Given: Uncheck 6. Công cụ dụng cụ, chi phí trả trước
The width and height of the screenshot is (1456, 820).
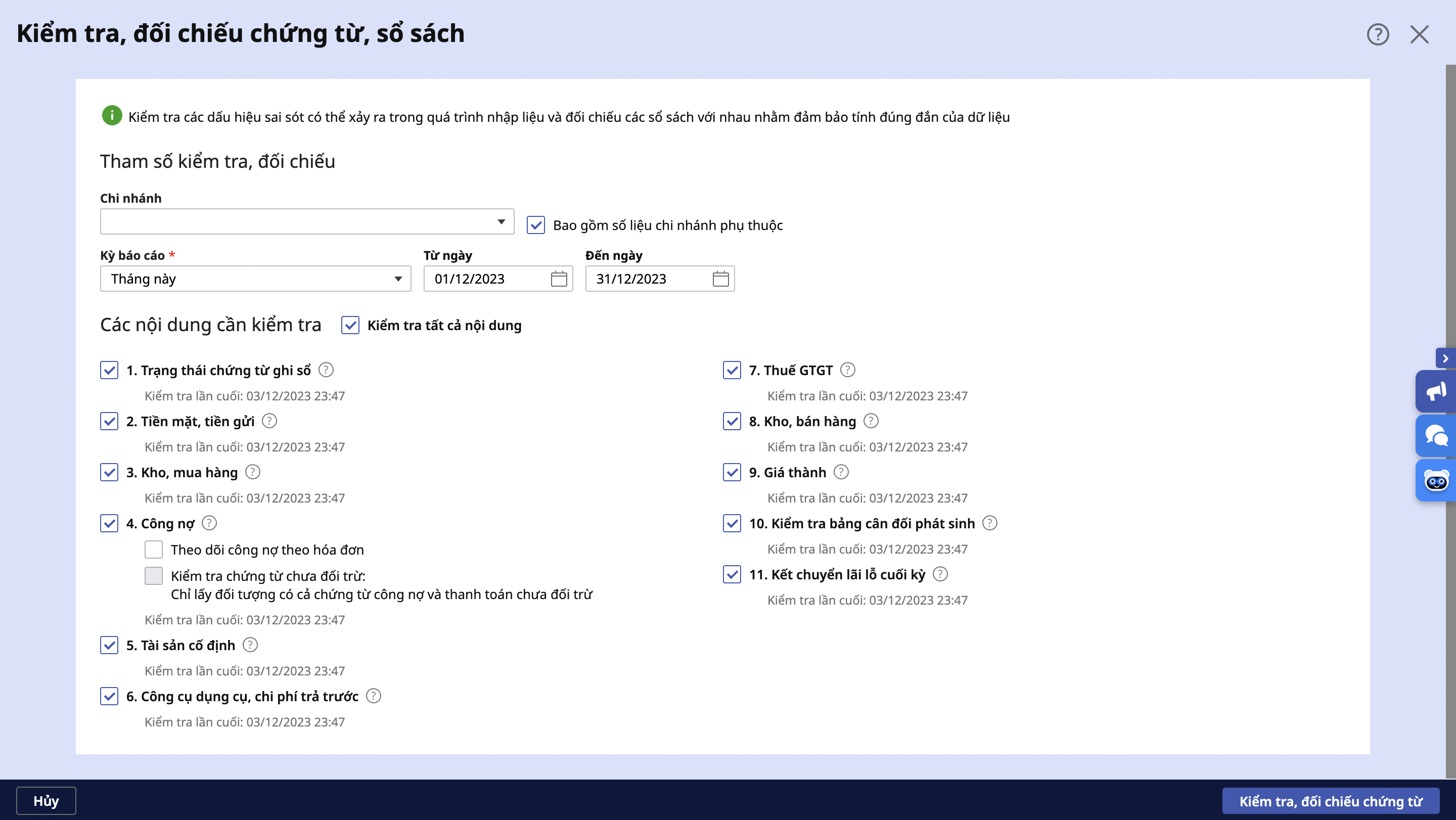Looking at the screenshot, I should (109, 696).
